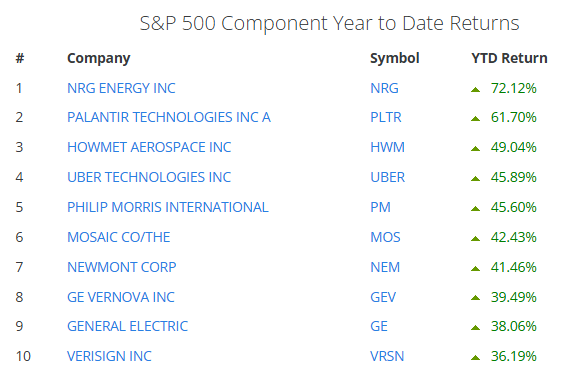Screen dimensions: 563x365
Task: Click the PM symbol link
Action: click(380, 207)
